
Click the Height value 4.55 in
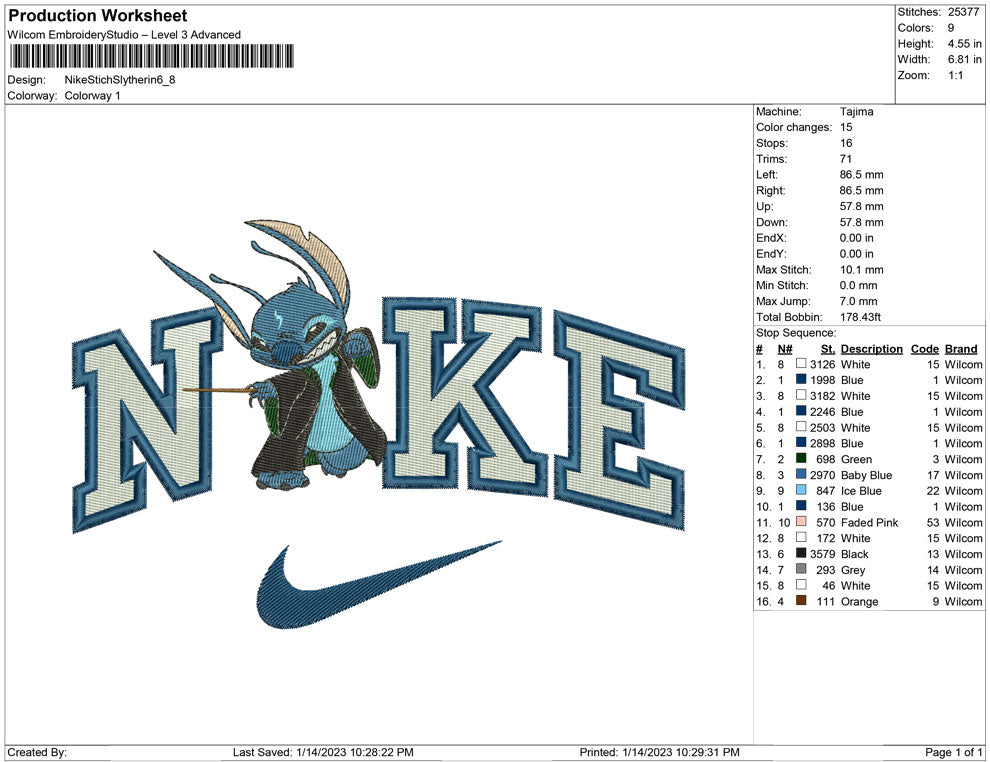click(x=964, y=44)
